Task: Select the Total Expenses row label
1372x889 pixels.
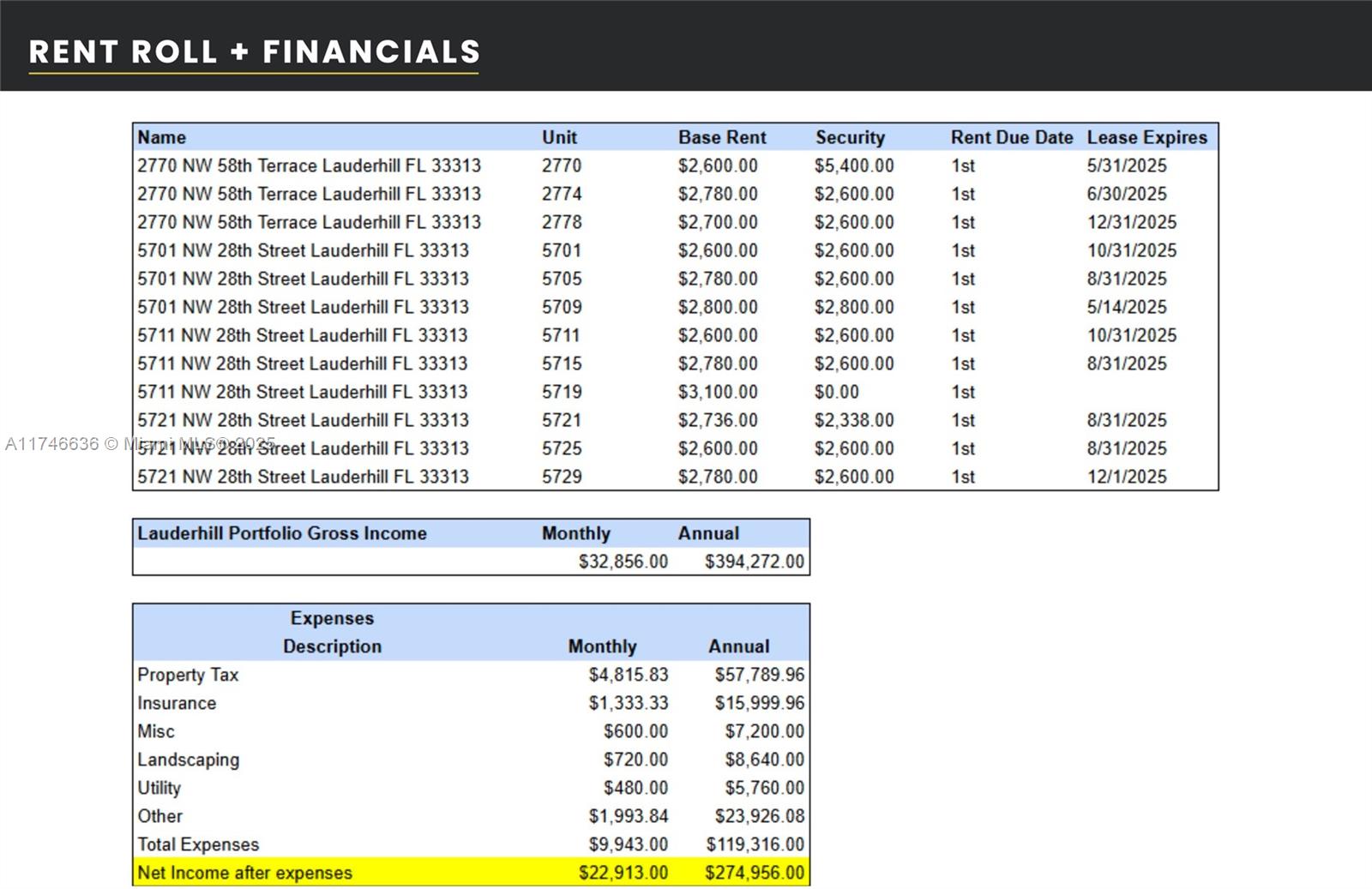Action: [198, 844]
